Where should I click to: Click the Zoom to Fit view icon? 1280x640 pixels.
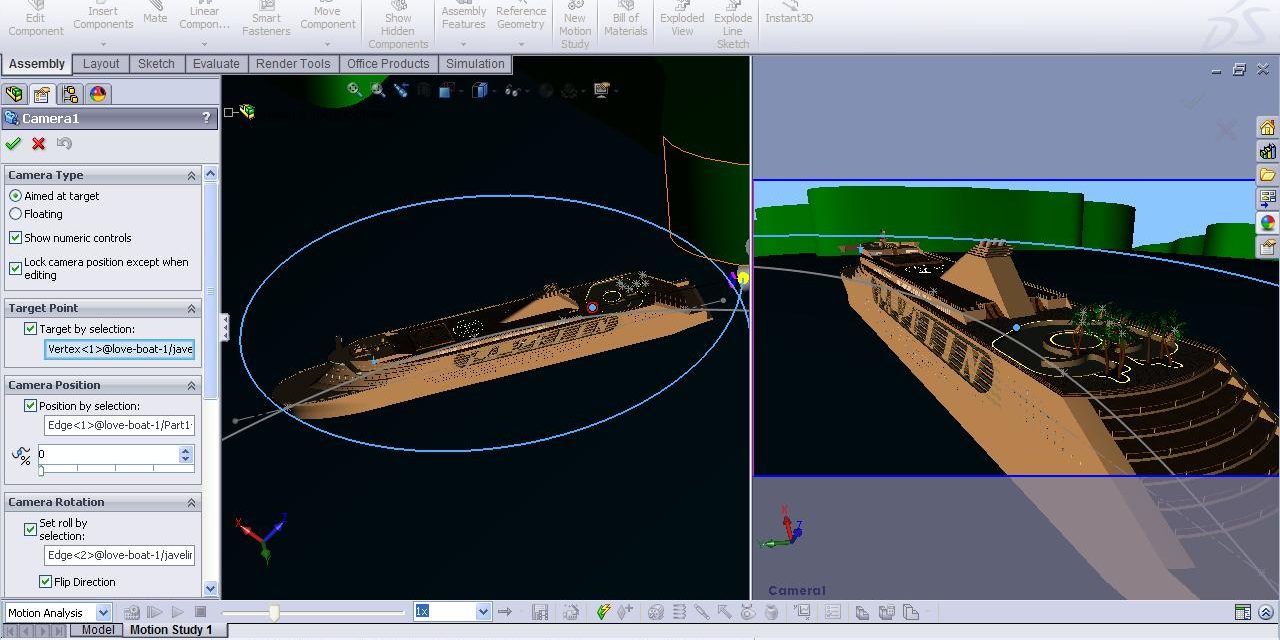point(354,90)
